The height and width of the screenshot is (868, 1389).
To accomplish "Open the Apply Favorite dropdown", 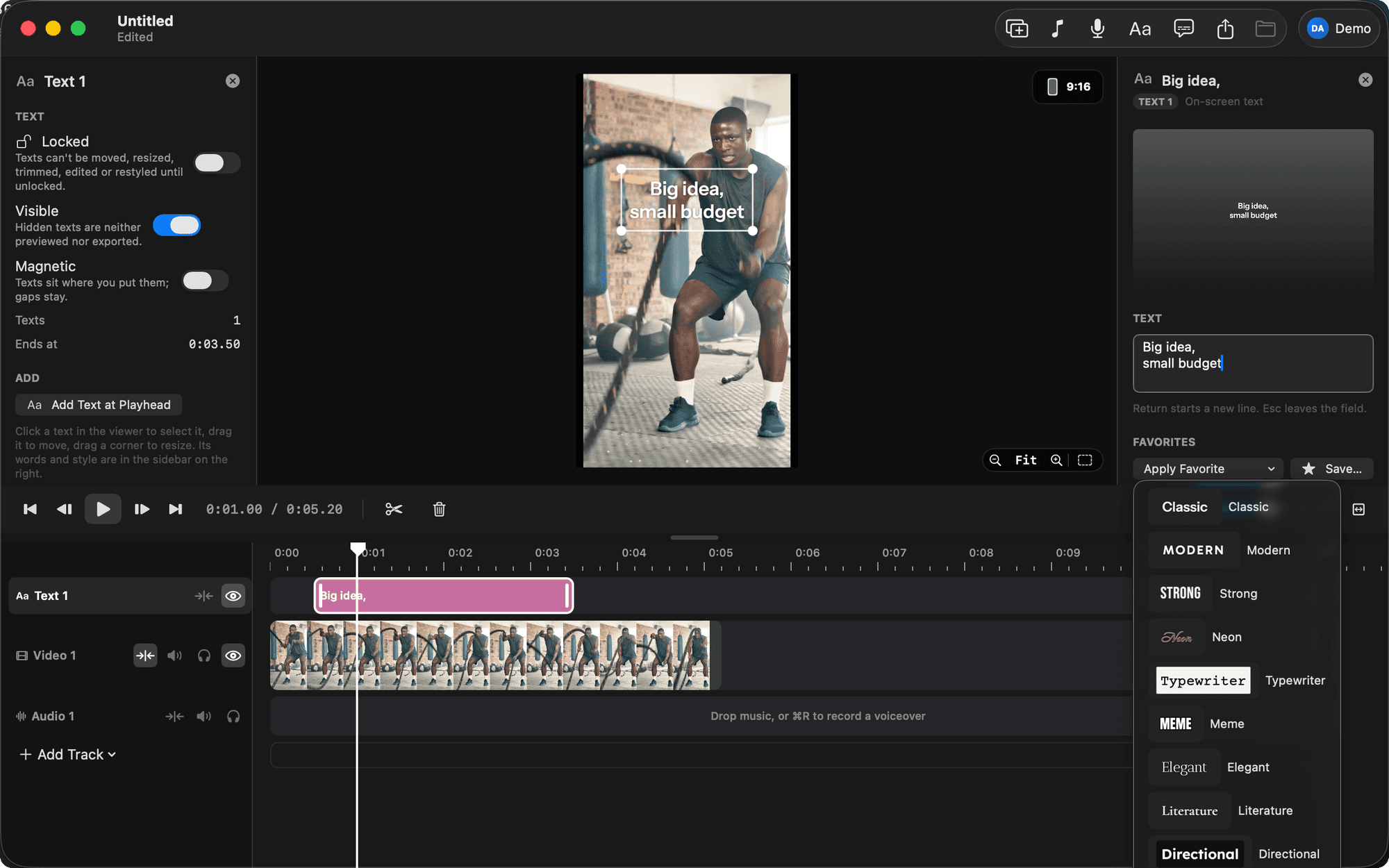I will [1208, 469].
